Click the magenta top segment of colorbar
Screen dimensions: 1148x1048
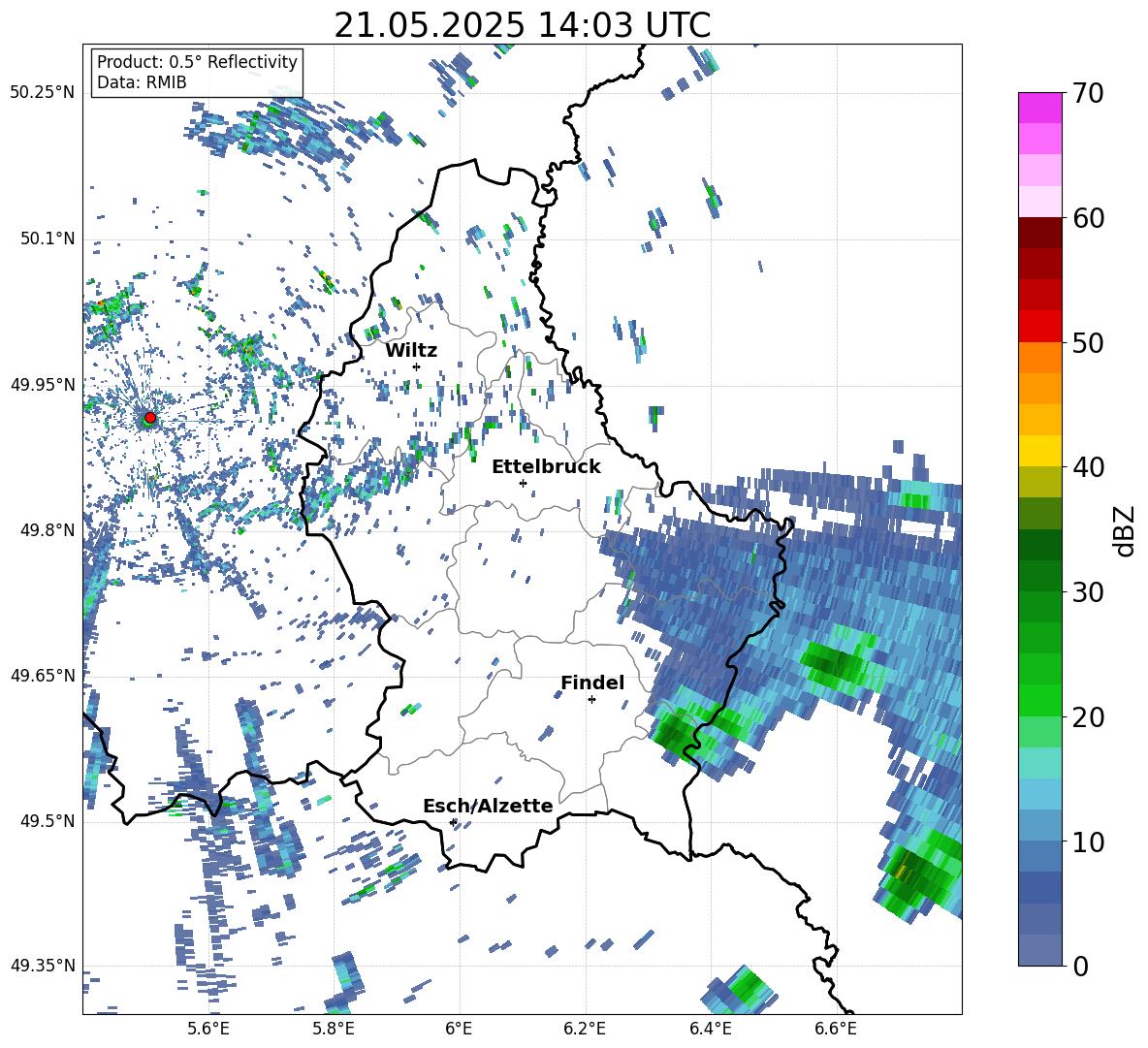click(x=1039, y=108)
